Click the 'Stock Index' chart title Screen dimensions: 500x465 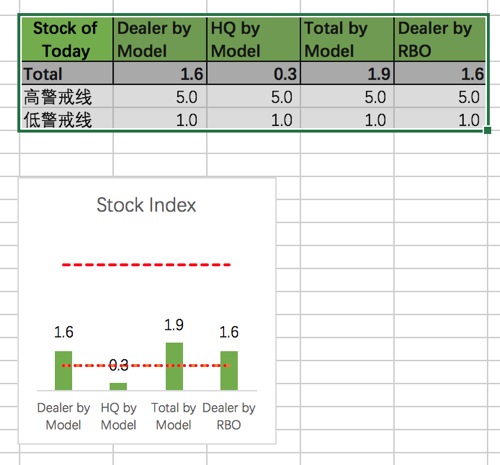click(x=146, y=205)
